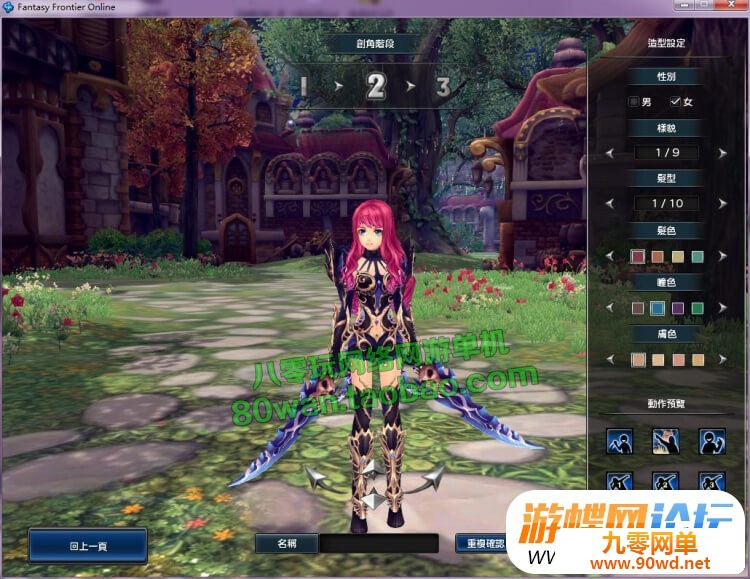
Task: Click the downward diamond arrow below character
Action: coord(372,501)
